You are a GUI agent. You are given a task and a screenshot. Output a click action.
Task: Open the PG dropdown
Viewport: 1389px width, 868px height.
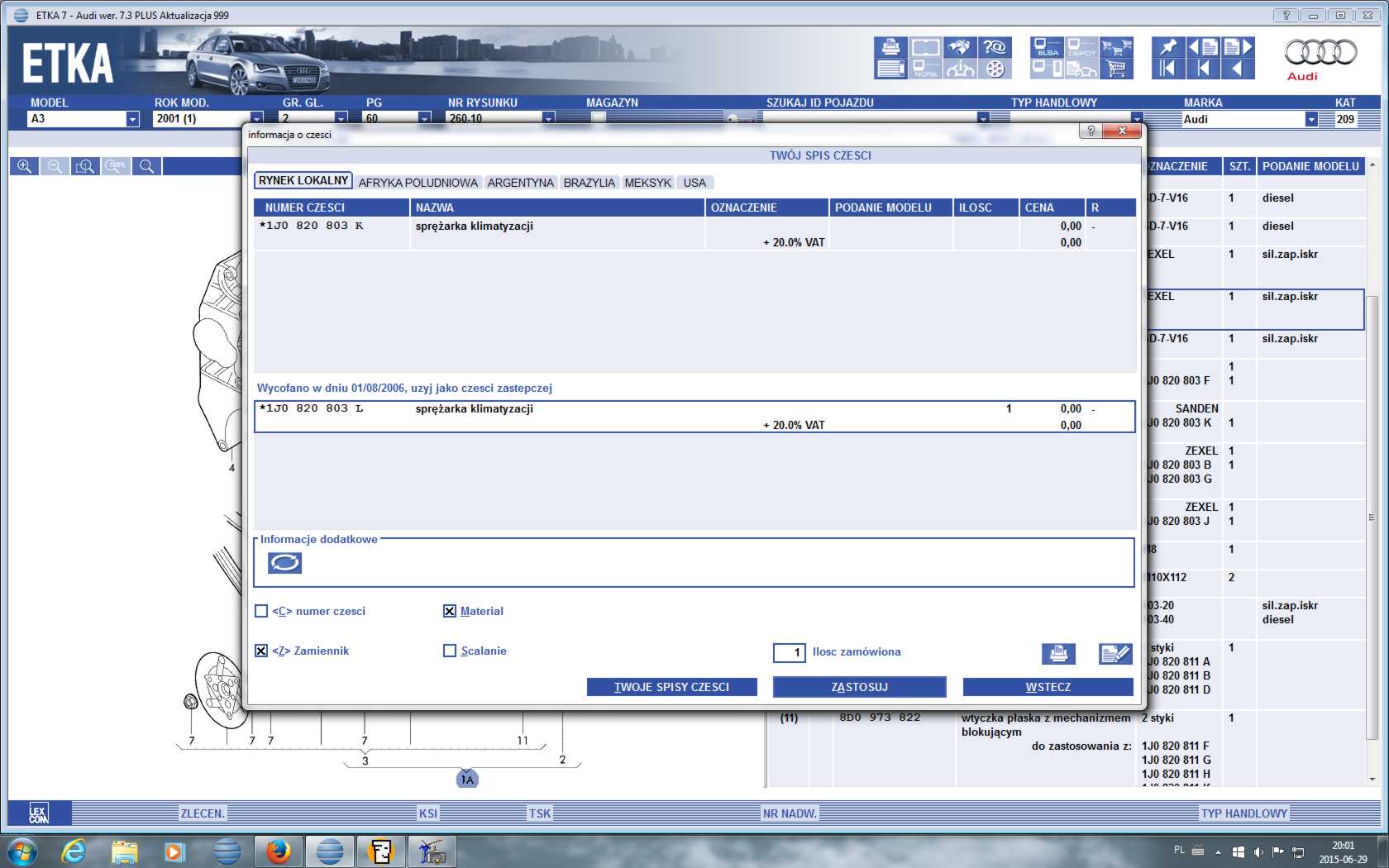point(424,119)
